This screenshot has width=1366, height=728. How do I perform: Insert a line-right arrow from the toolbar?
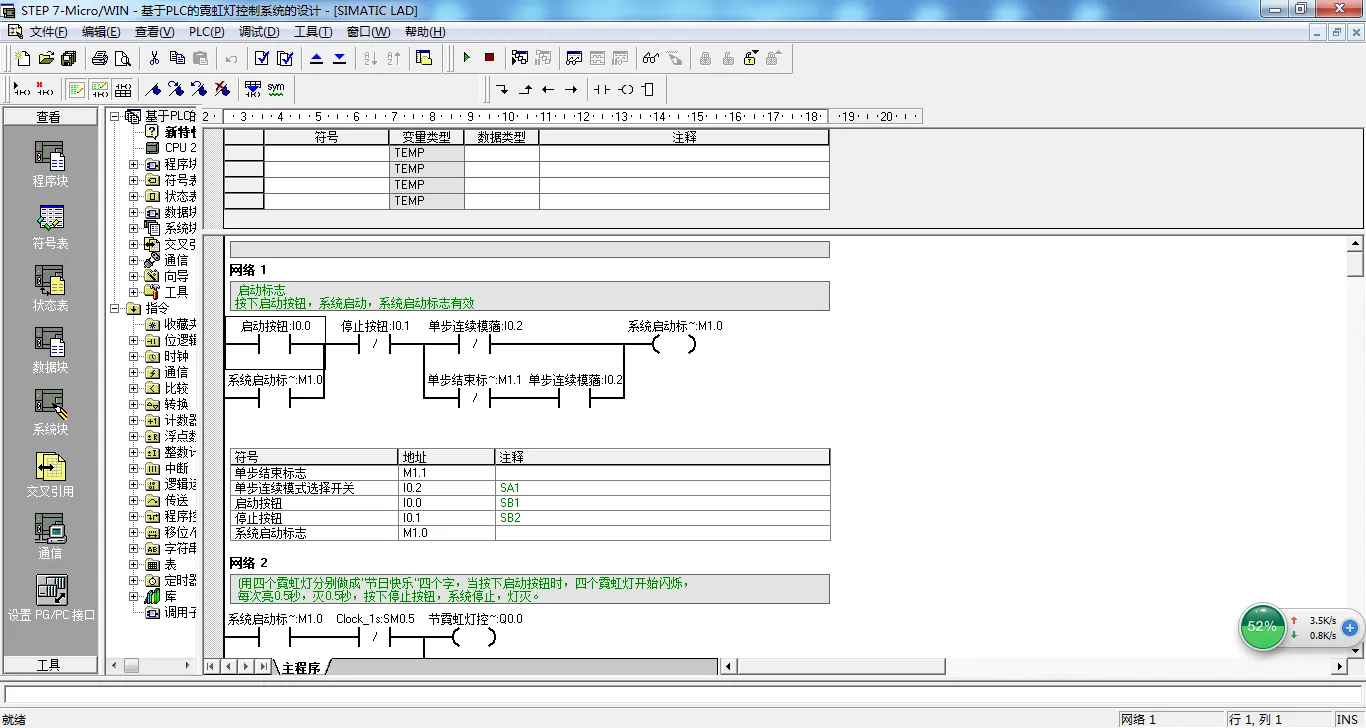pos(571,89)
